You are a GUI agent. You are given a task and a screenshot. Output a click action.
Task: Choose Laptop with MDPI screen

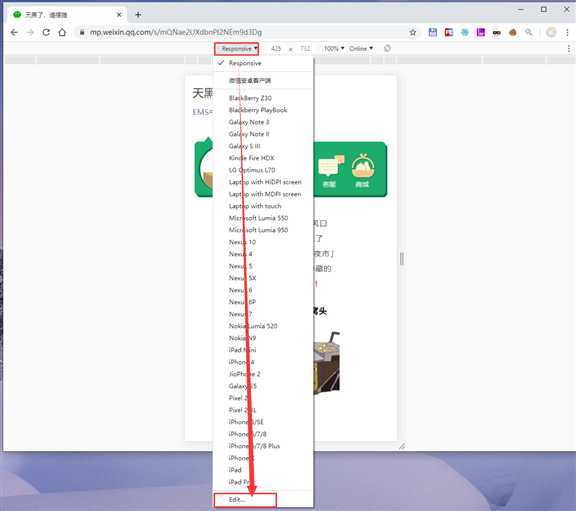tap(263, 194)
